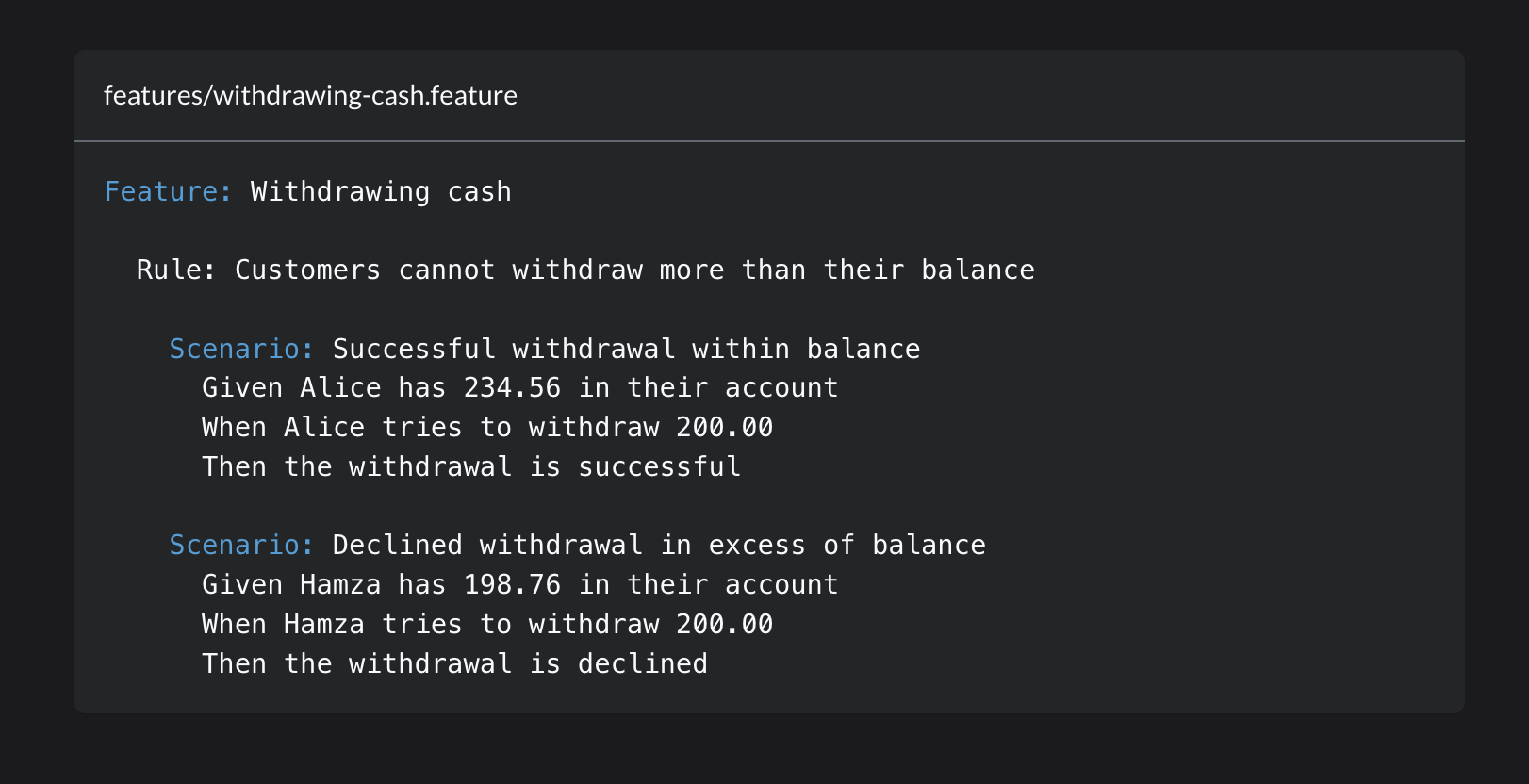Click the Rule: keyword

(x=176, y=270)
